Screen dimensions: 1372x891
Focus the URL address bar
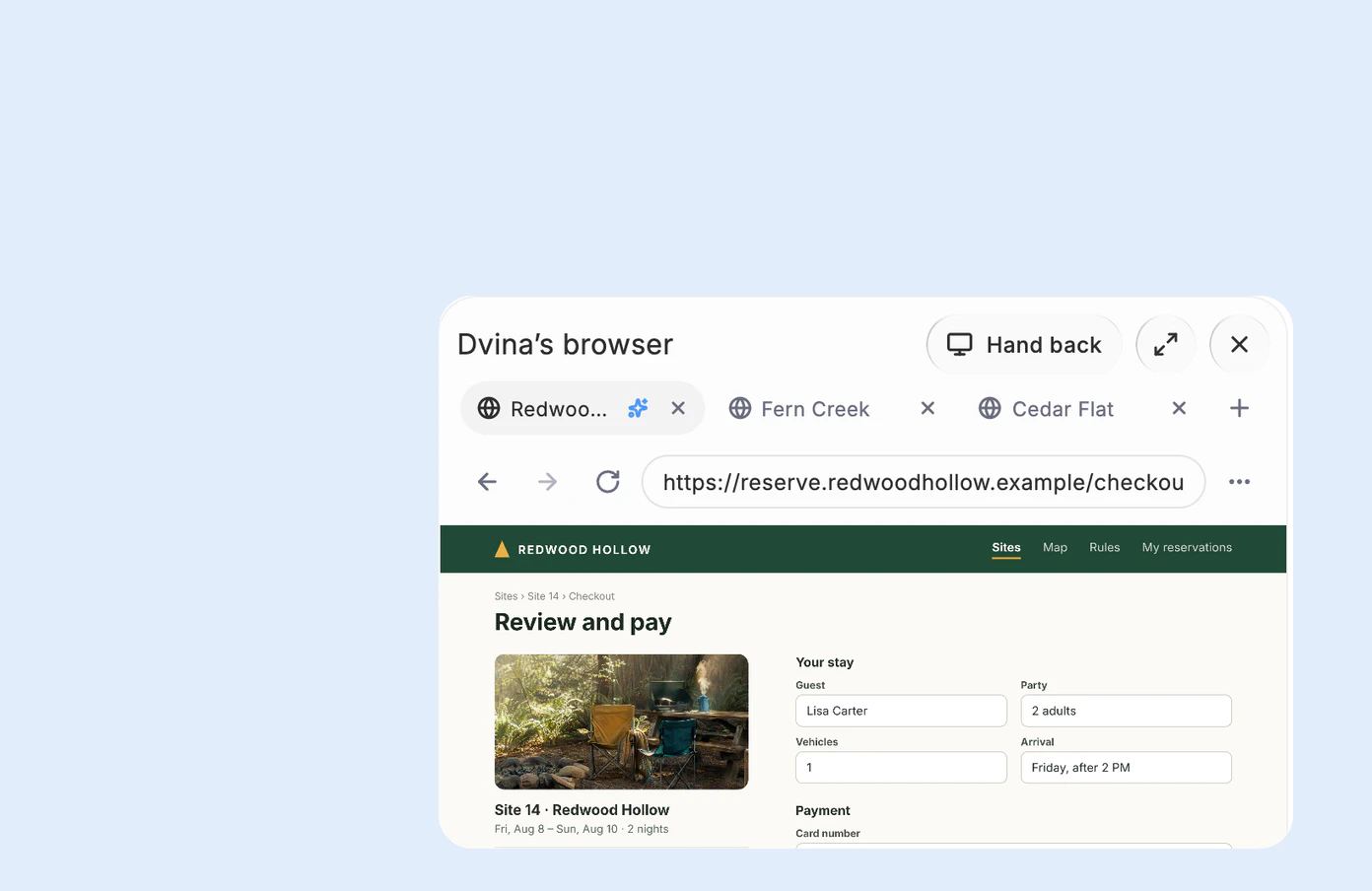click(924, 482)
